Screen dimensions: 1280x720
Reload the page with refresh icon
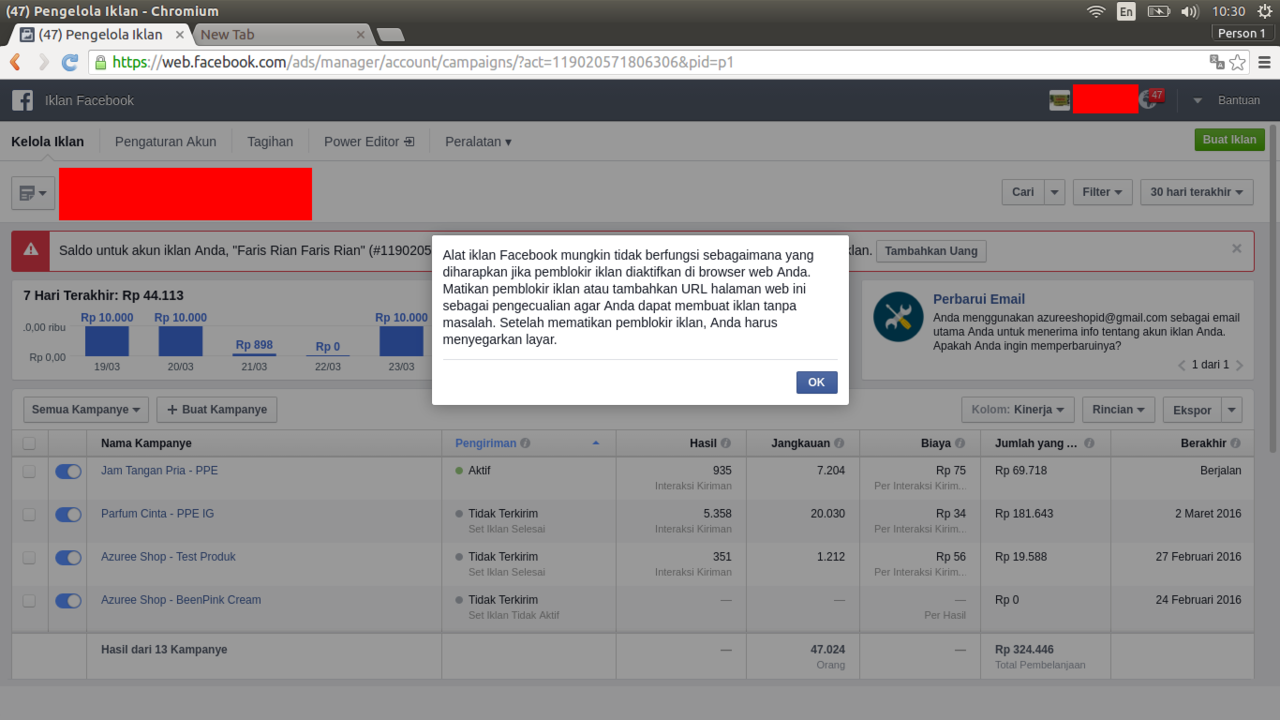pos(70,62)
